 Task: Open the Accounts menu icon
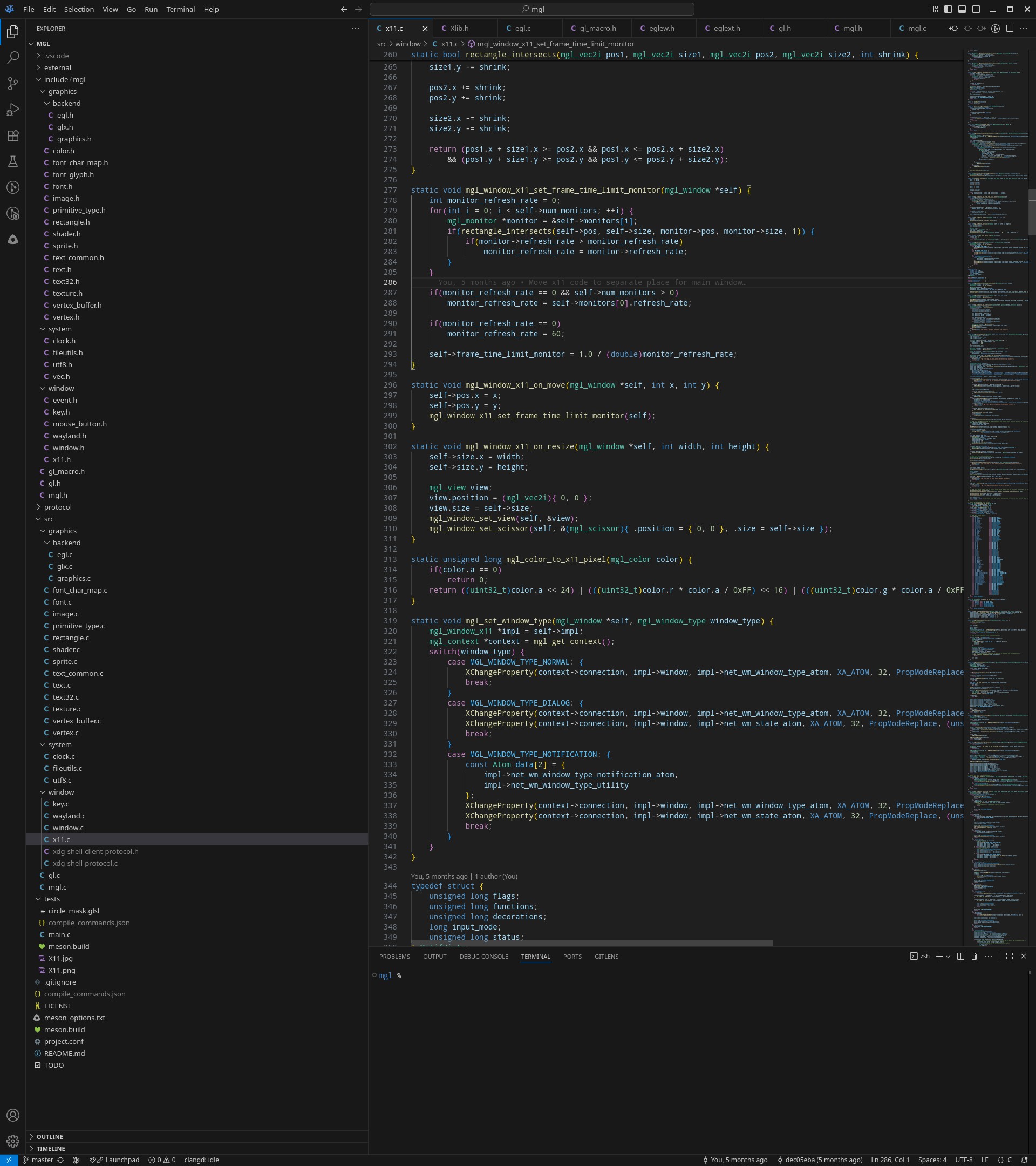(12, 1115)
